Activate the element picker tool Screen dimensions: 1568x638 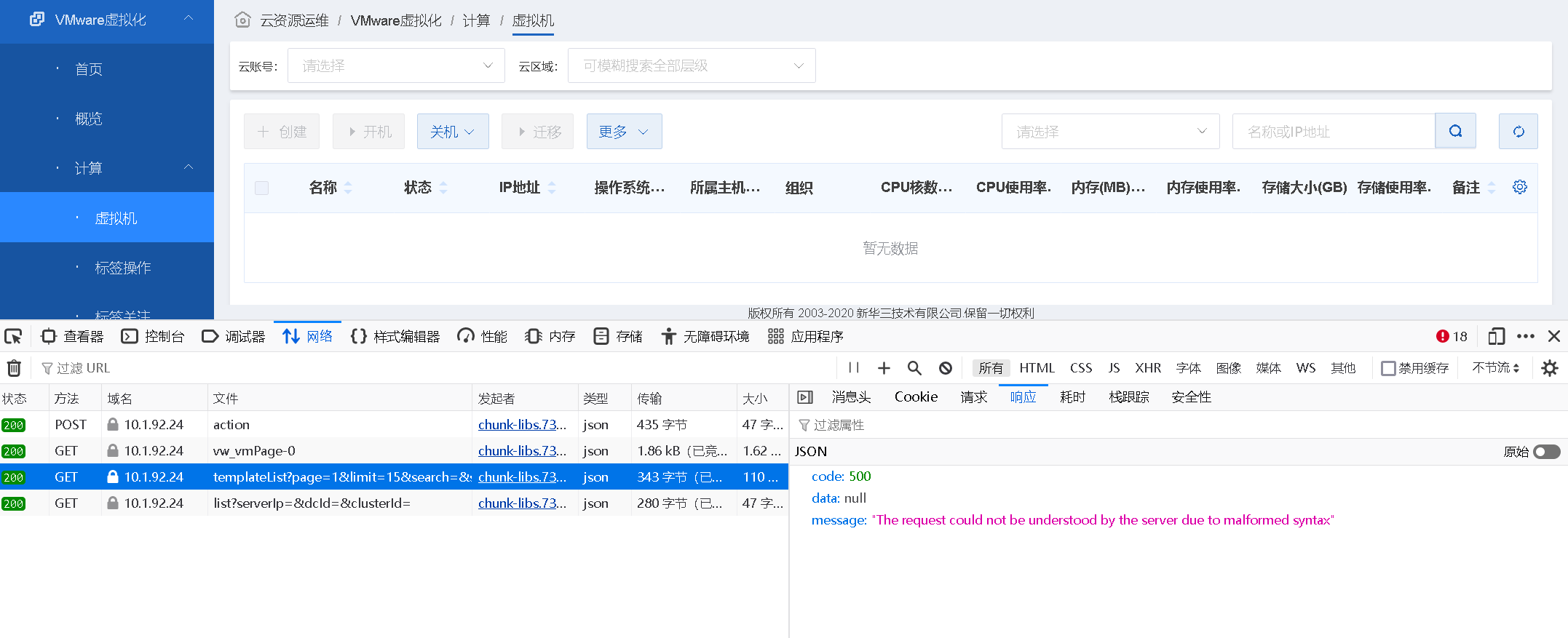tap(13, 336)
